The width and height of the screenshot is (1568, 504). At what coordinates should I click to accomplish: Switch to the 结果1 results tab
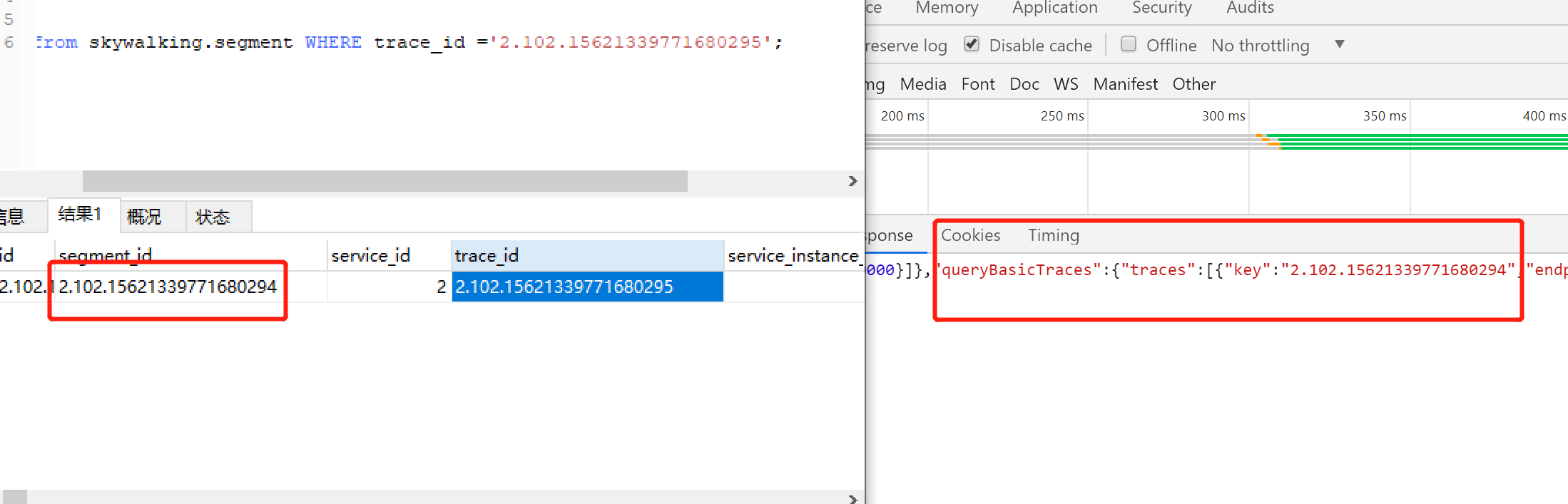[x=83, y=215]
